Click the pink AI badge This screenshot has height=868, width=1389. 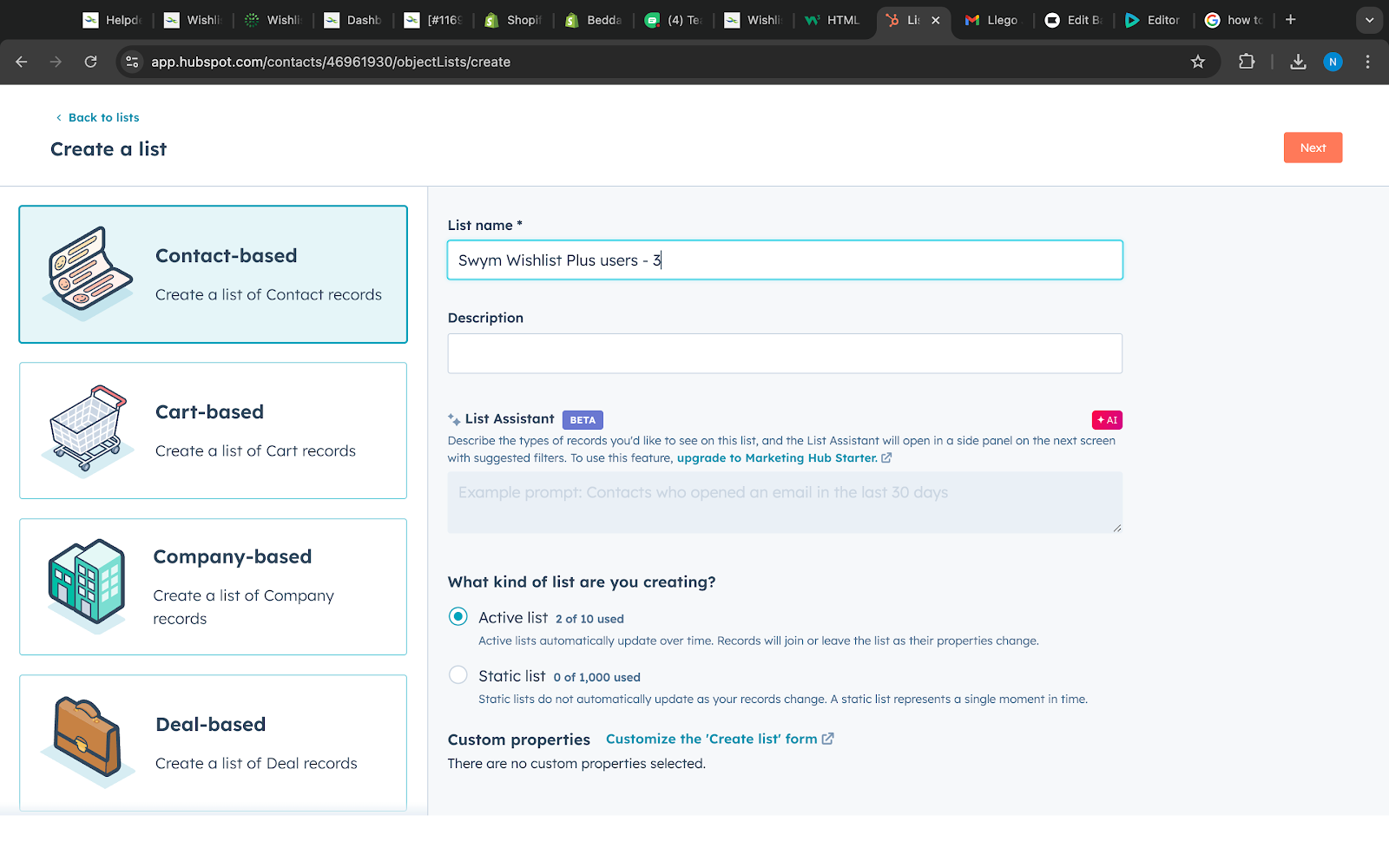1107,420
